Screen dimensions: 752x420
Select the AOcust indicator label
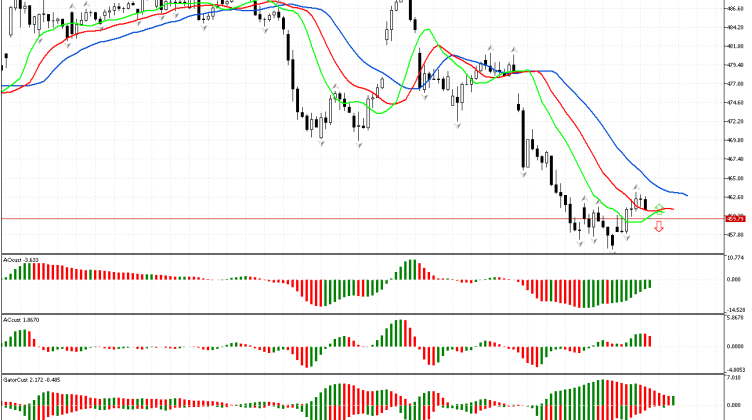point(21,259)
